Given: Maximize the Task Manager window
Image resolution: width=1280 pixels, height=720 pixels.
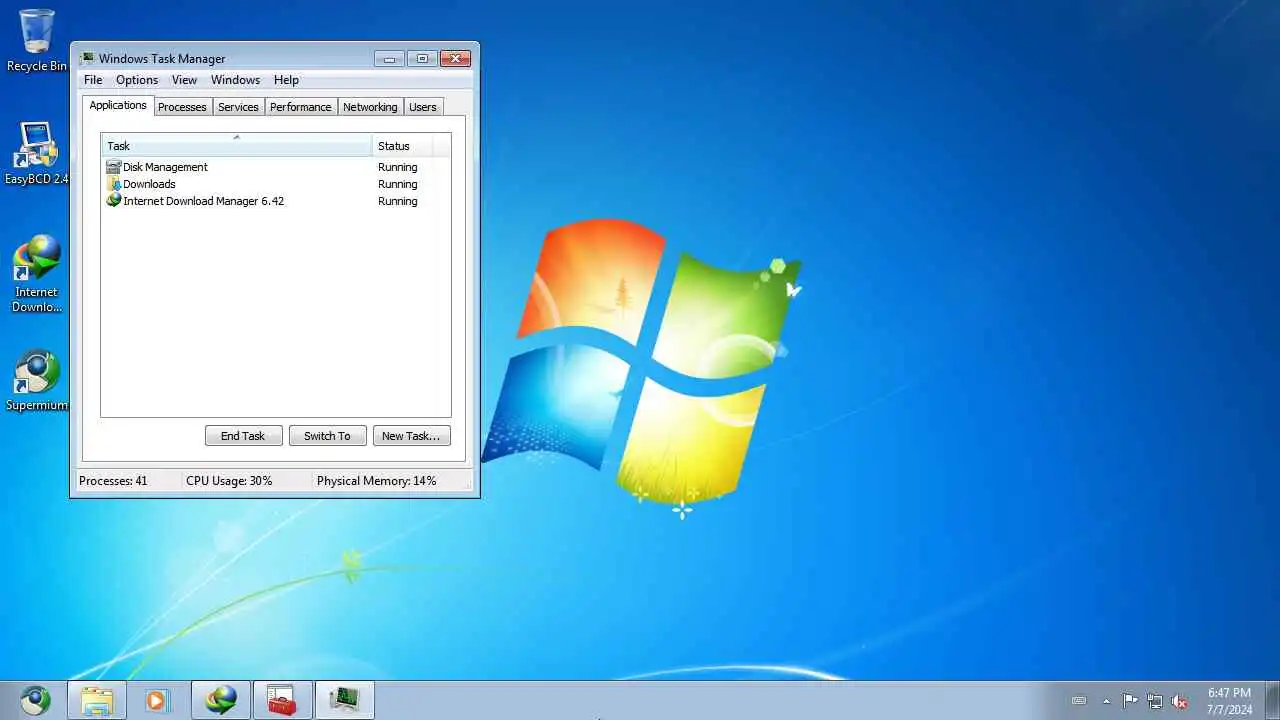Looking at the screenshot, I should 422,59.
